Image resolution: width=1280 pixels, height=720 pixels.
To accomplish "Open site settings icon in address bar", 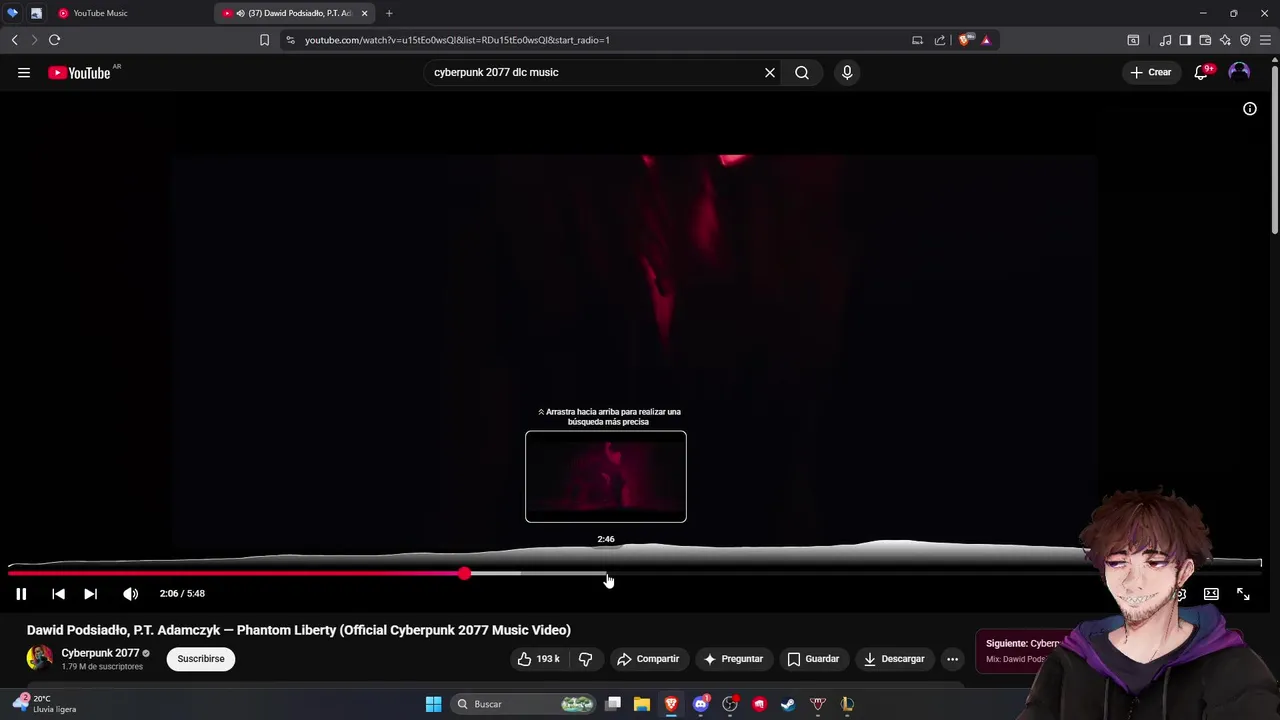I will (x=290, y=40).
